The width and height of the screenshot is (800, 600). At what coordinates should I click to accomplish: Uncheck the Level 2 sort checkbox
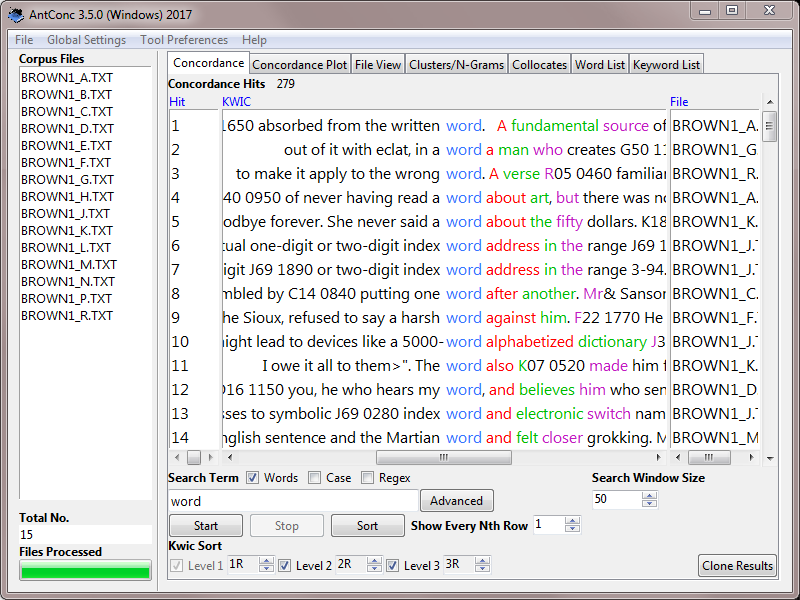pos(285,565)
